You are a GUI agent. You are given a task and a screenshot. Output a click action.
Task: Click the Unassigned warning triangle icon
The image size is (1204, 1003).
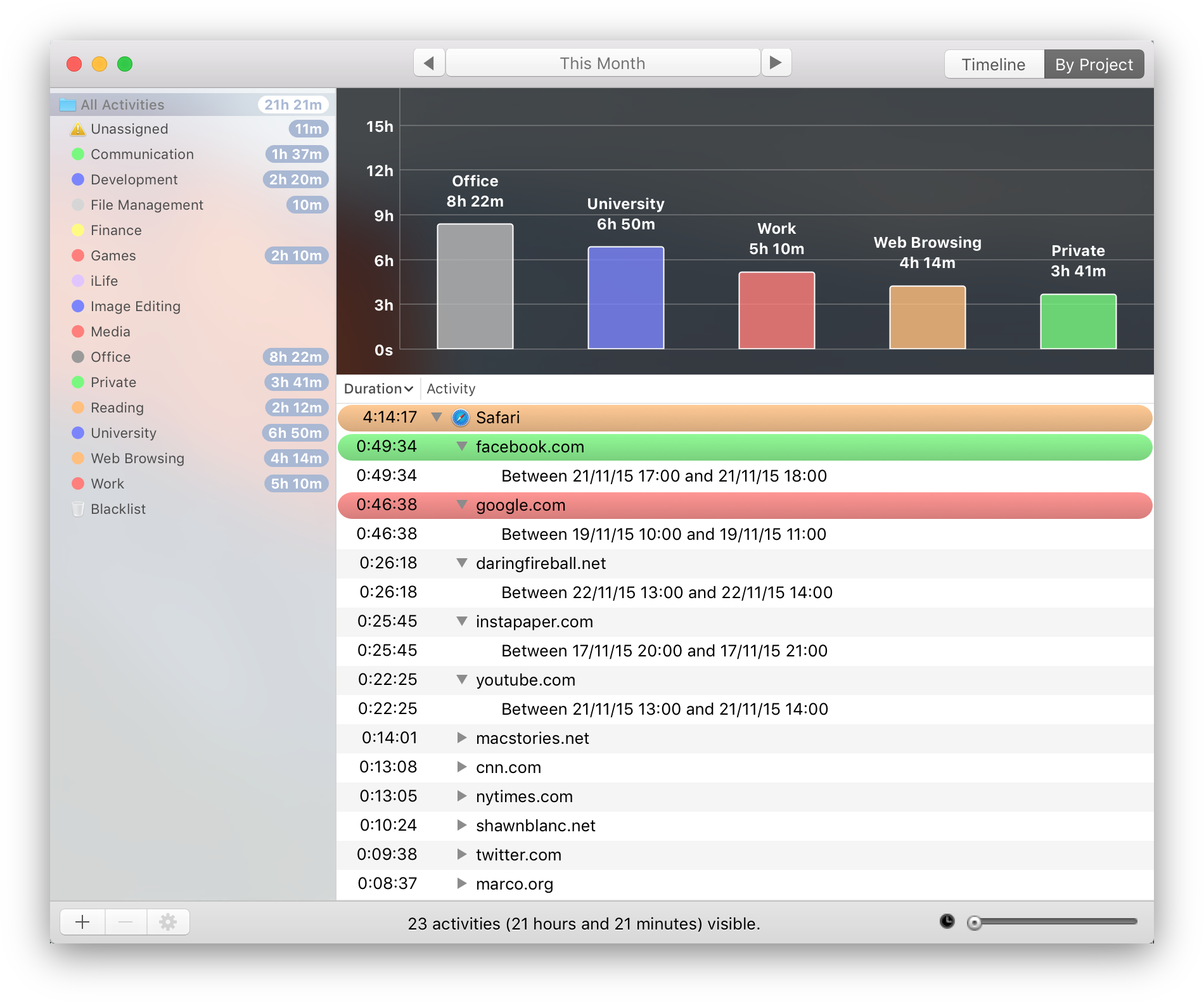78,129
